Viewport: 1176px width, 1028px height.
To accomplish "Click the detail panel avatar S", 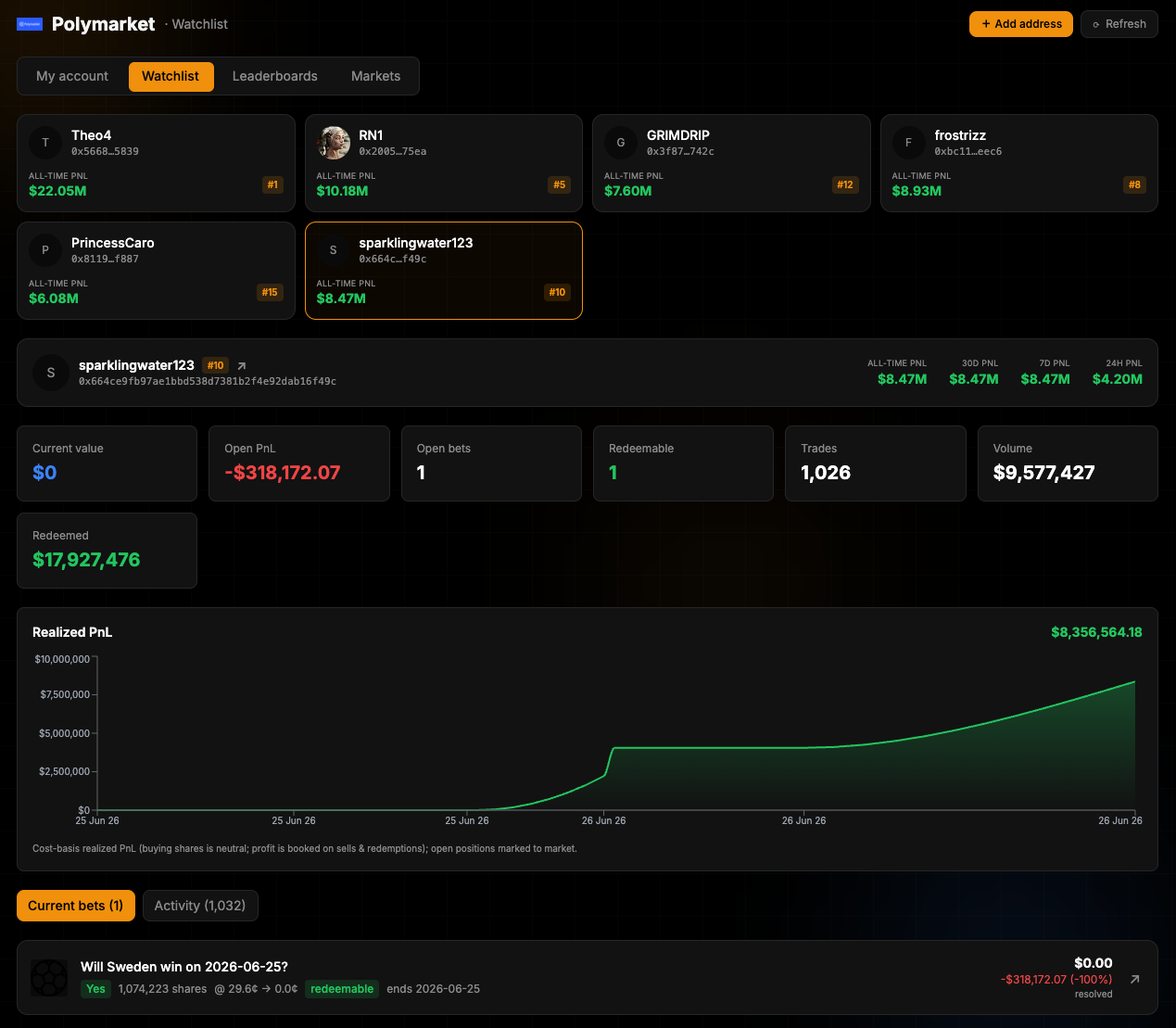I will point(51,373).
